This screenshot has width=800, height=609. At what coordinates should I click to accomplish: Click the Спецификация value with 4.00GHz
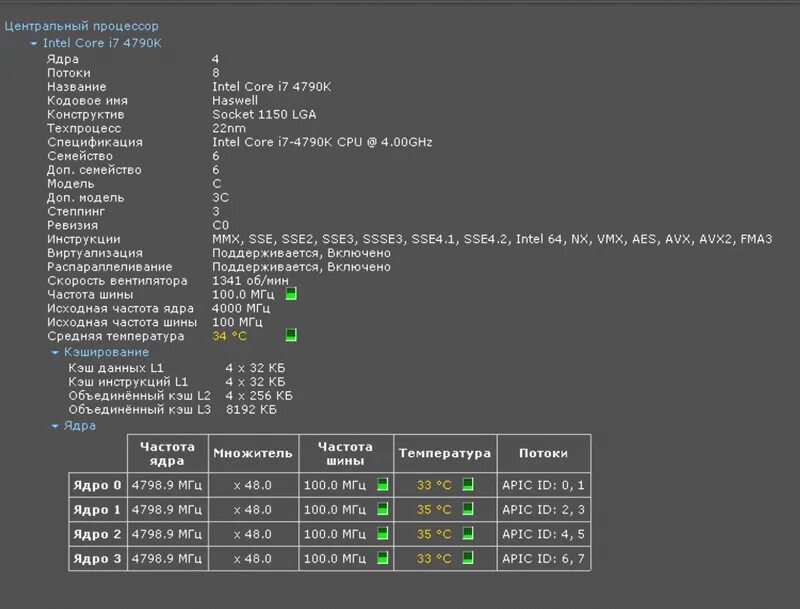[322, 142]
